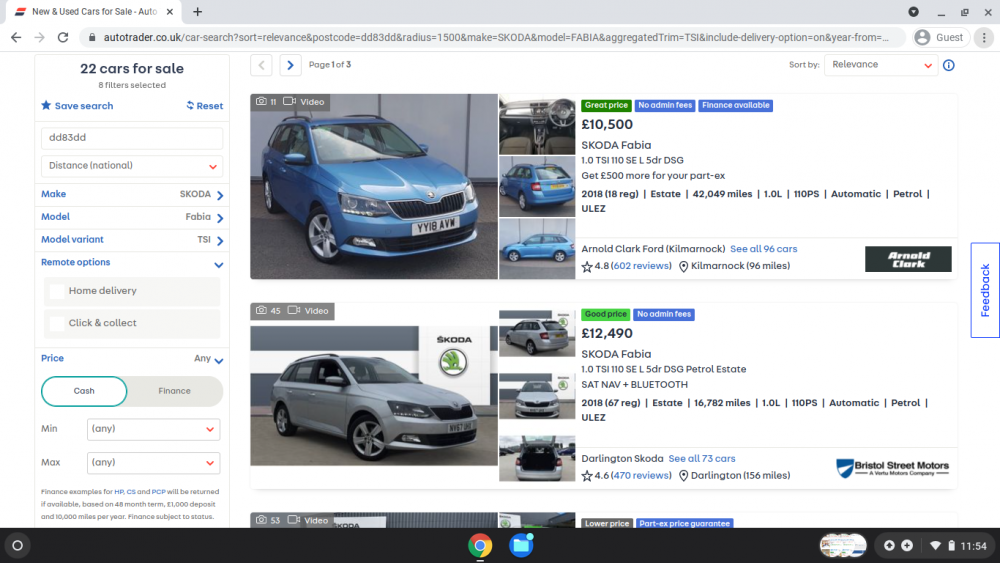1000x563 pixels.
Task: Click the Guest profile avatar
Action: pos(922,38)
